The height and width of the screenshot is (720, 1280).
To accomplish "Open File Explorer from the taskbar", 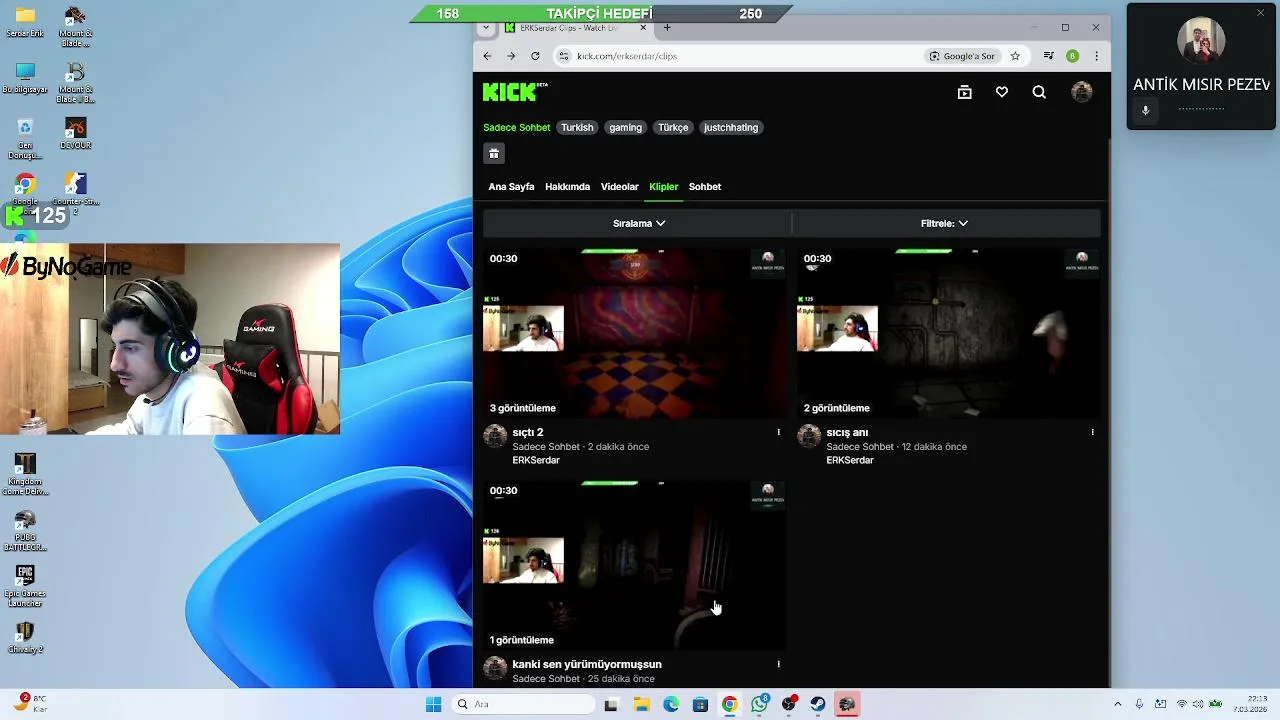I will pos(641,704).
